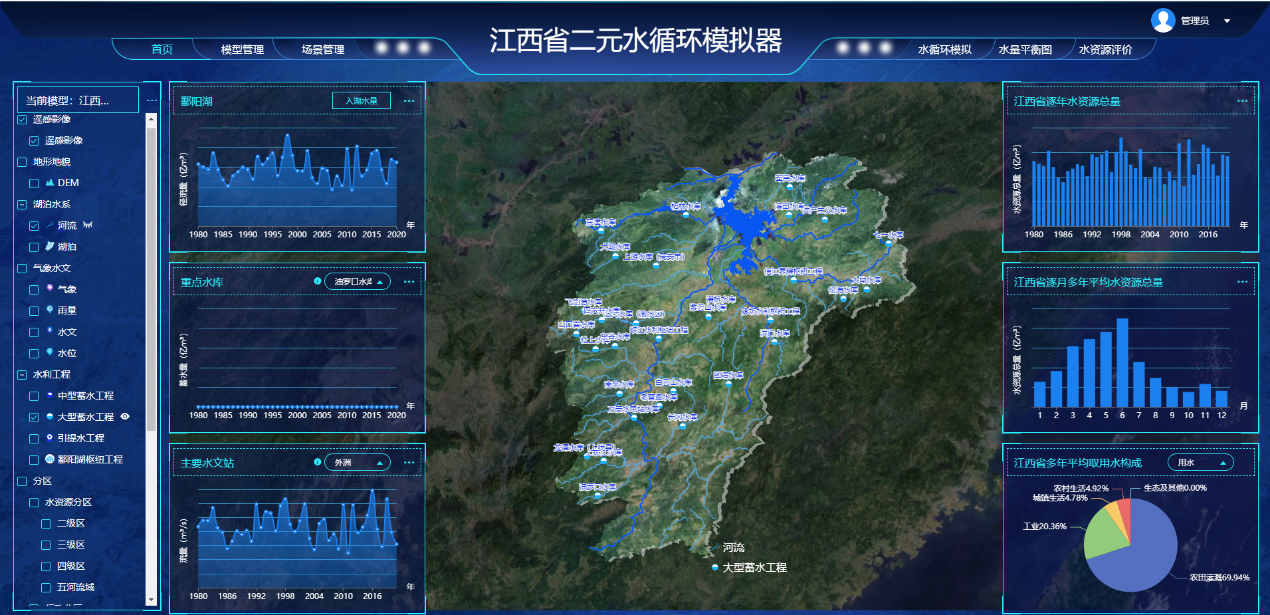Open the 油罗口水库 reservoir dropdown
The height and width of the screenshot is (615, 1270).
click(x=358, y=281)
